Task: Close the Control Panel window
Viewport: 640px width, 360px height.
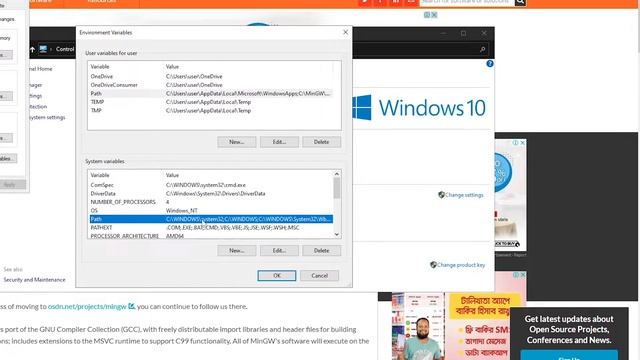Action: pyautogui.click(x=484, y=33)
